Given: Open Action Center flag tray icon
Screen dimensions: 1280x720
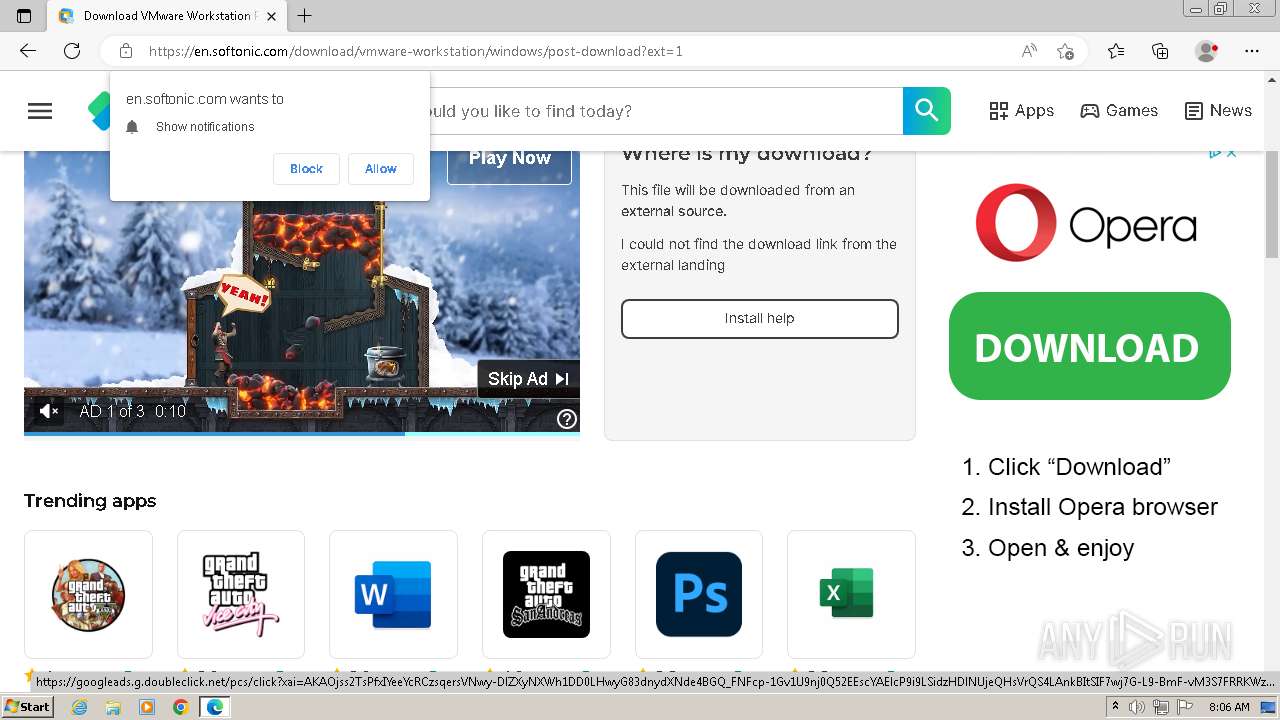Looking at the screenshot, I should pyautogui.click(x=1185, y=707).
